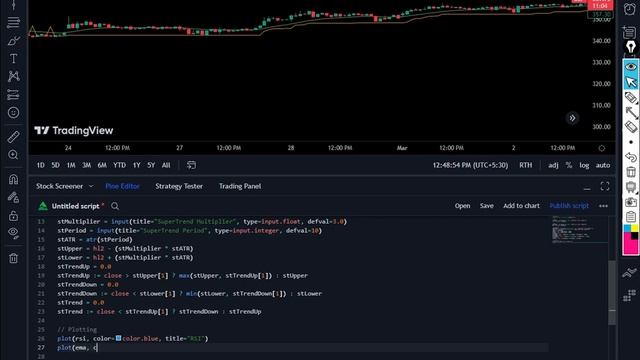Screen dimensions: 640x360
Task: Toggle adj price adjustment
Action: click(553, 165)
